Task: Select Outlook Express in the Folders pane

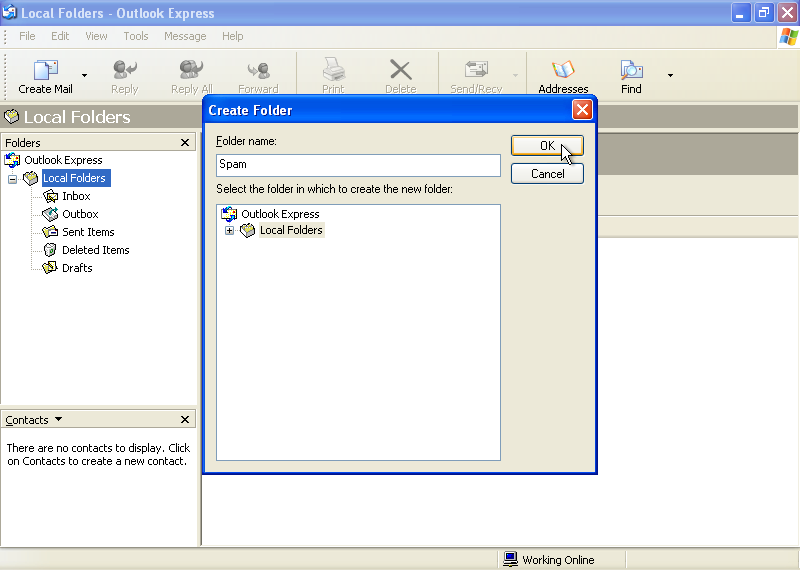Action: coord(63,160)
